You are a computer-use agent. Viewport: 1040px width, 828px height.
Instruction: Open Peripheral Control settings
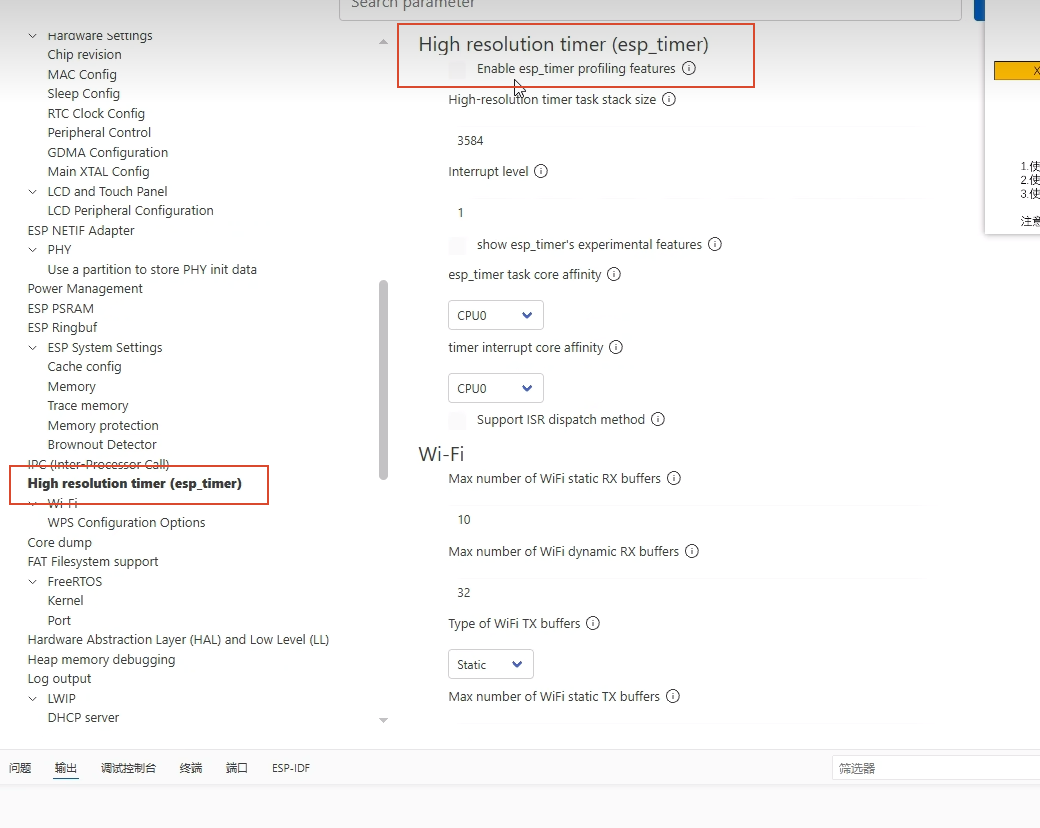[x=99, y=133]
